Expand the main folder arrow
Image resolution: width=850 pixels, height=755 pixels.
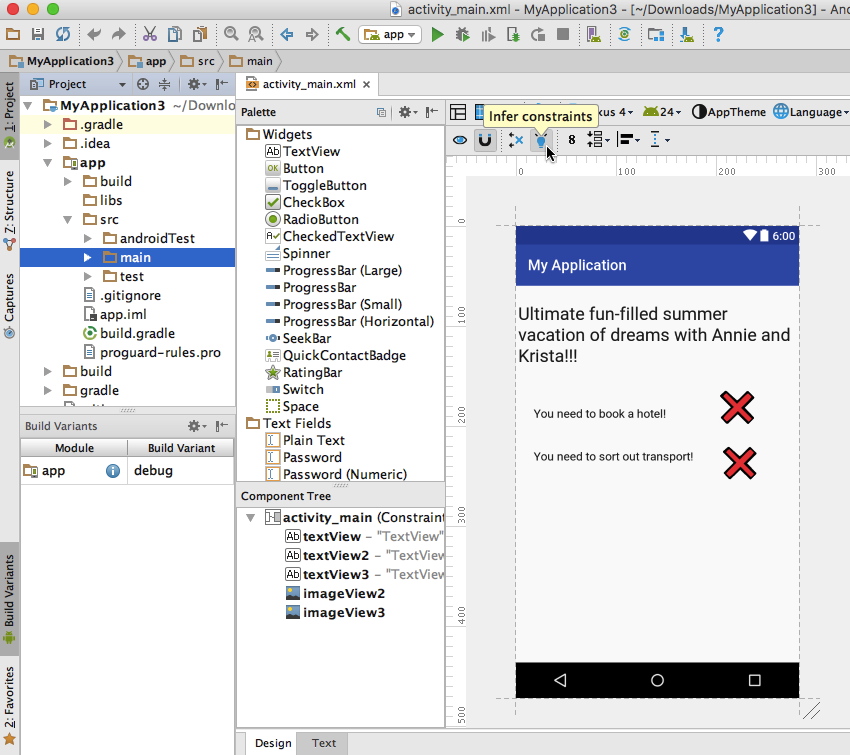point(87,257)
